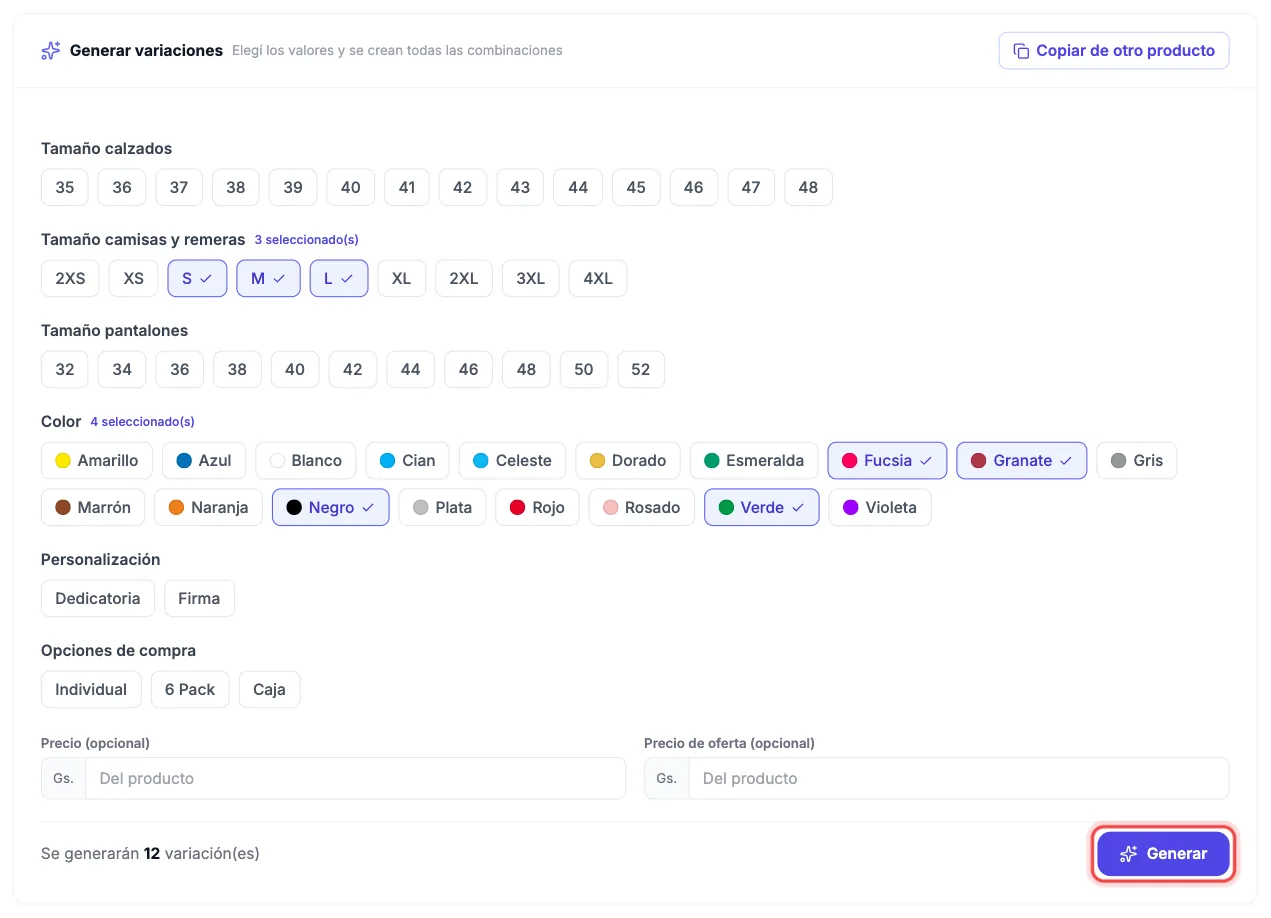This screenshot has width=1271, height=918.
Task: Choose pants size 50
Action: [584, 370]
